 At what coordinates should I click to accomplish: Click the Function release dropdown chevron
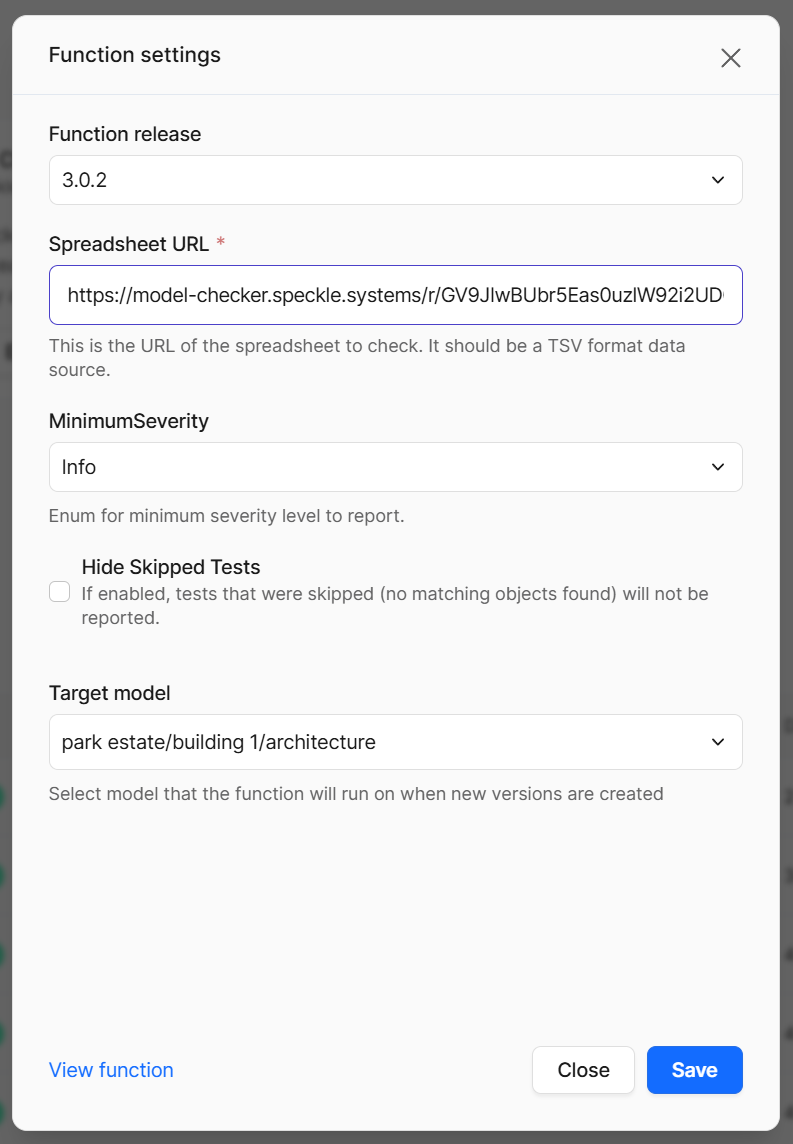(718, 180)
